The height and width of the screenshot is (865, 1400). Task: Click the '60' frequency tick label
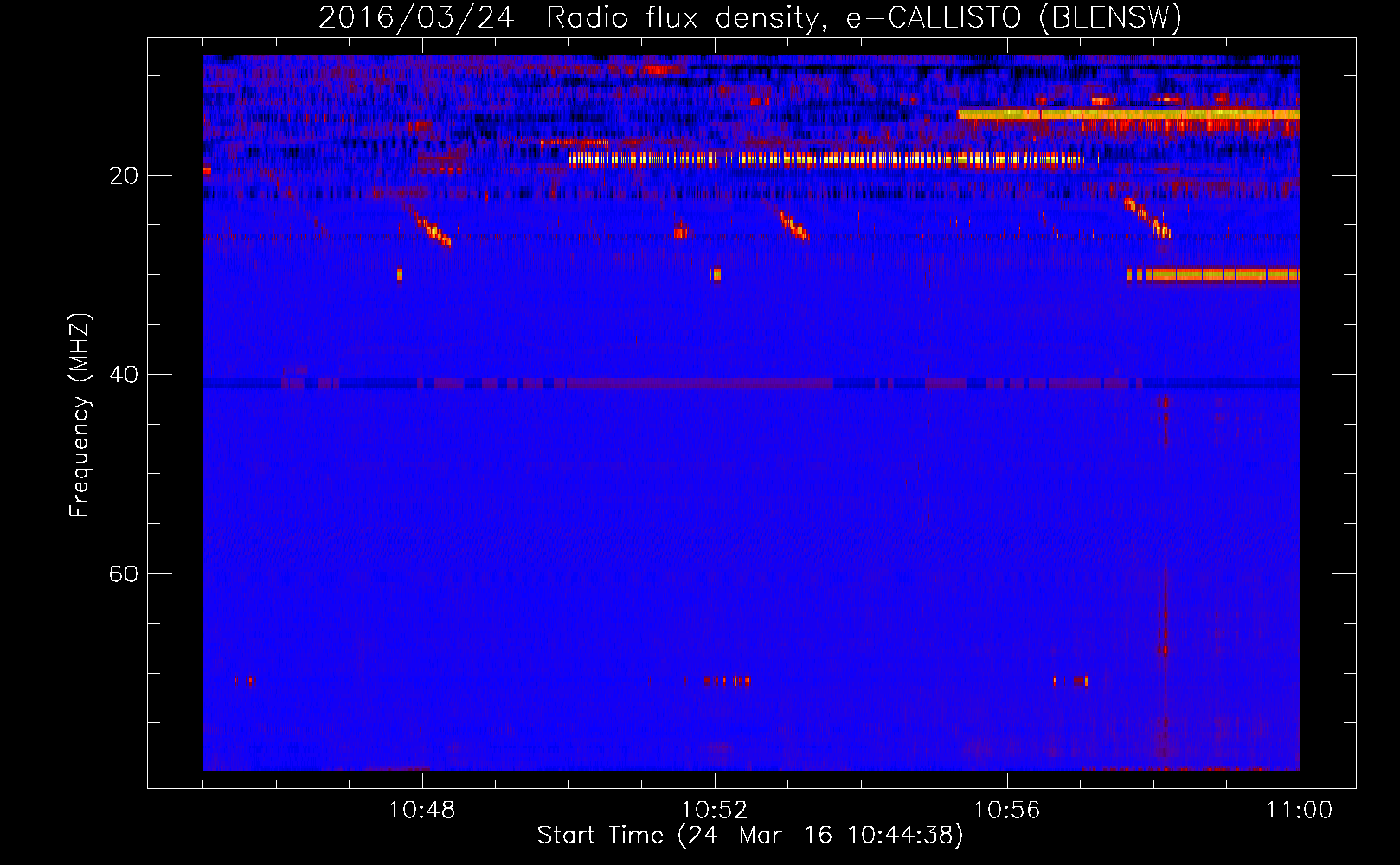pos(124,574)
